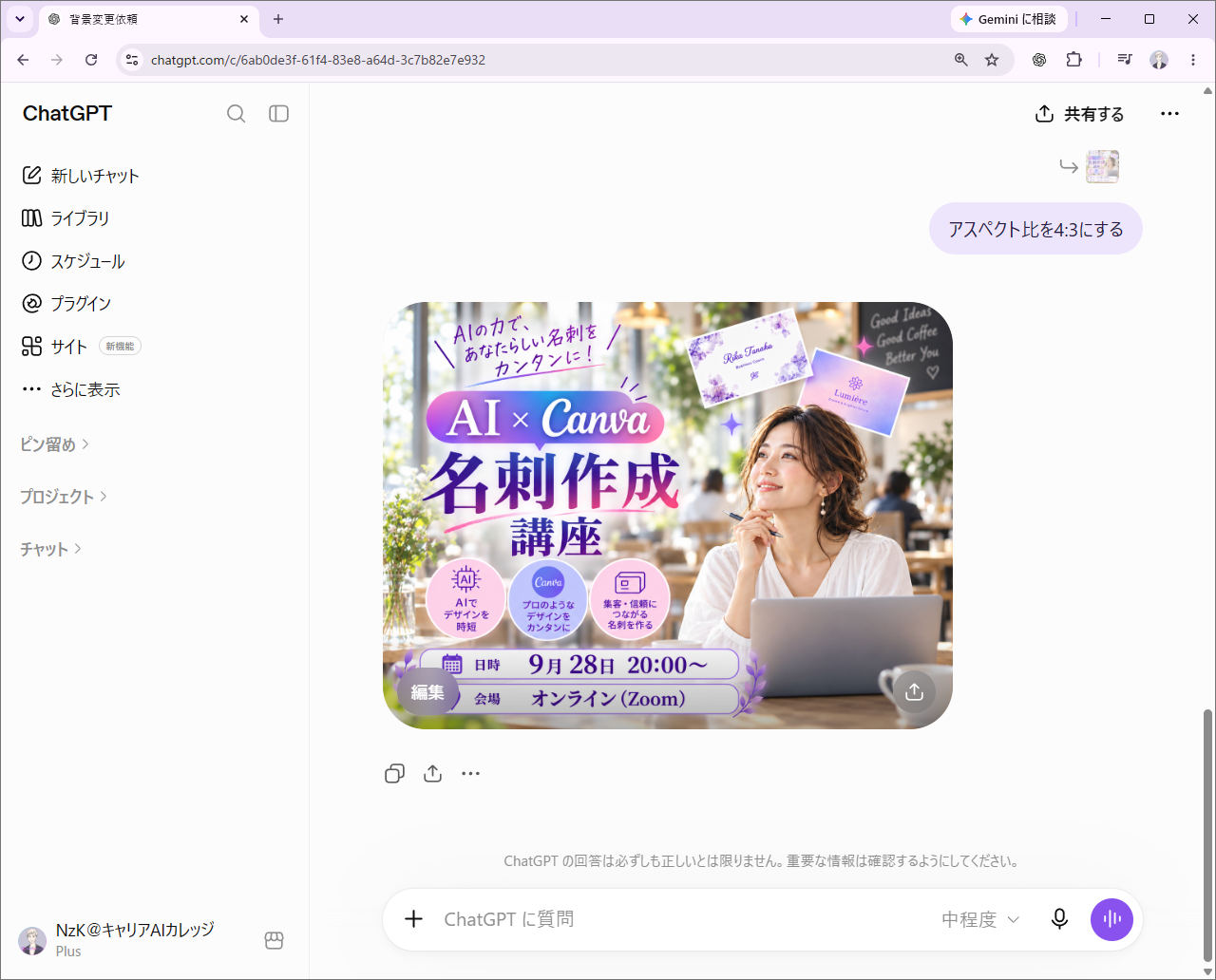This screenshot has width=1216, height=980.
Task: Open the extensions puzzle icon
Action: click(x=1073, y=60)
